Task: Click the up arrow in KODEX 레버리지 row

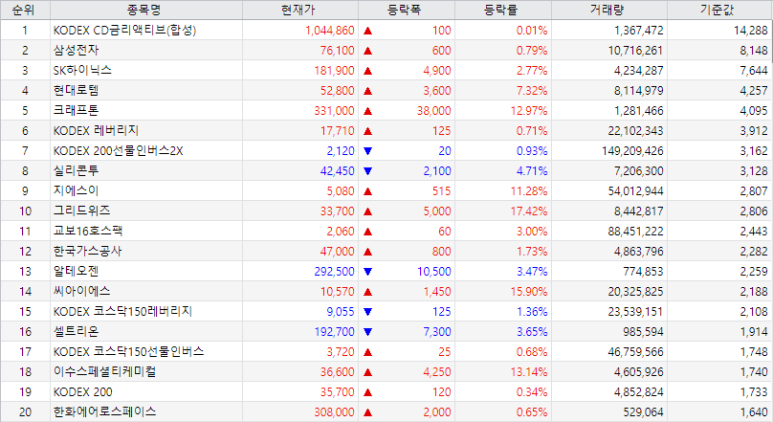Action: coord(368,132)
